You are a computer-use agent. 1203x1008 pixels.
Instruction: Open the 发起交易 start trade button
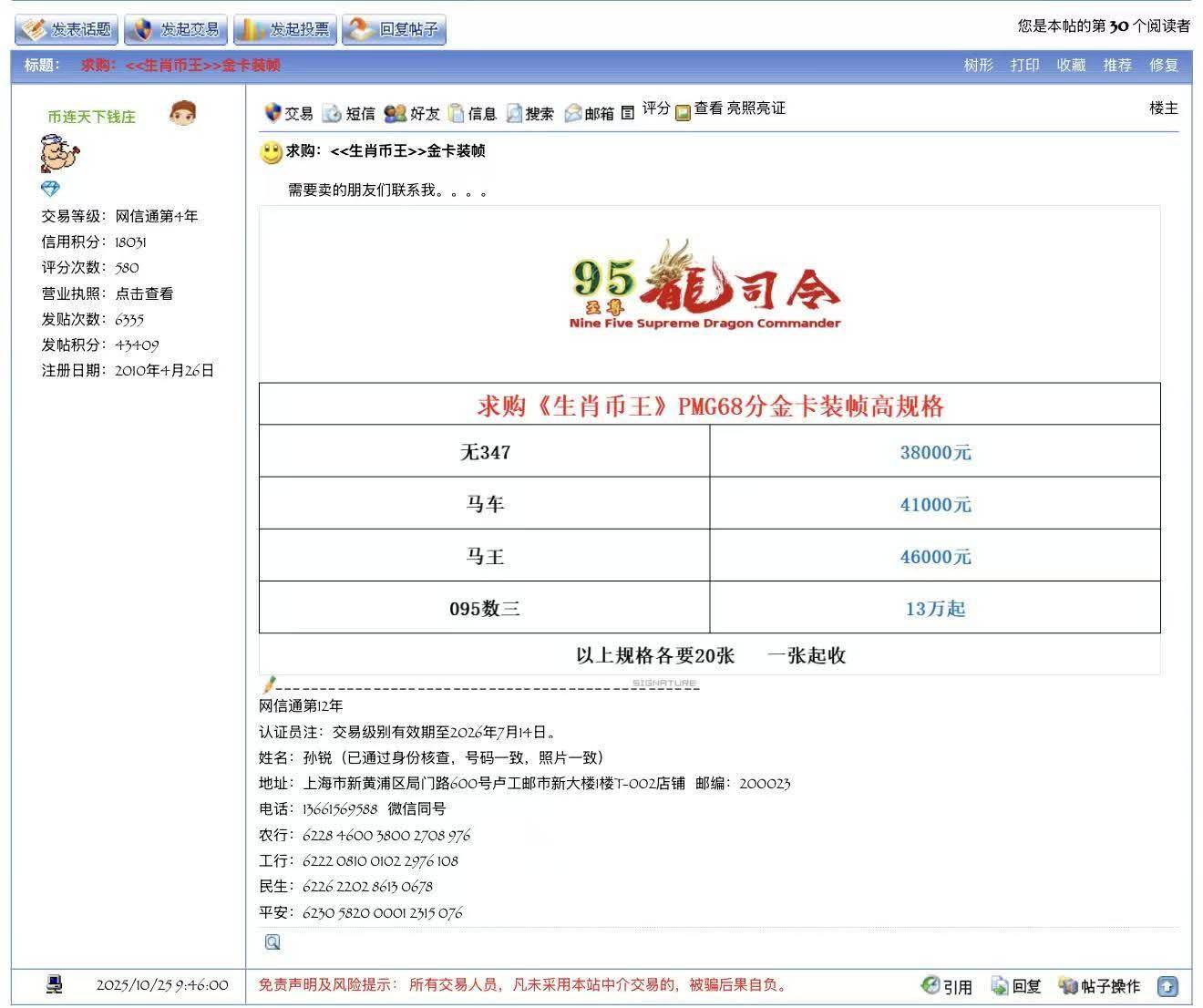pyautogui.click(x=176, y=29)
